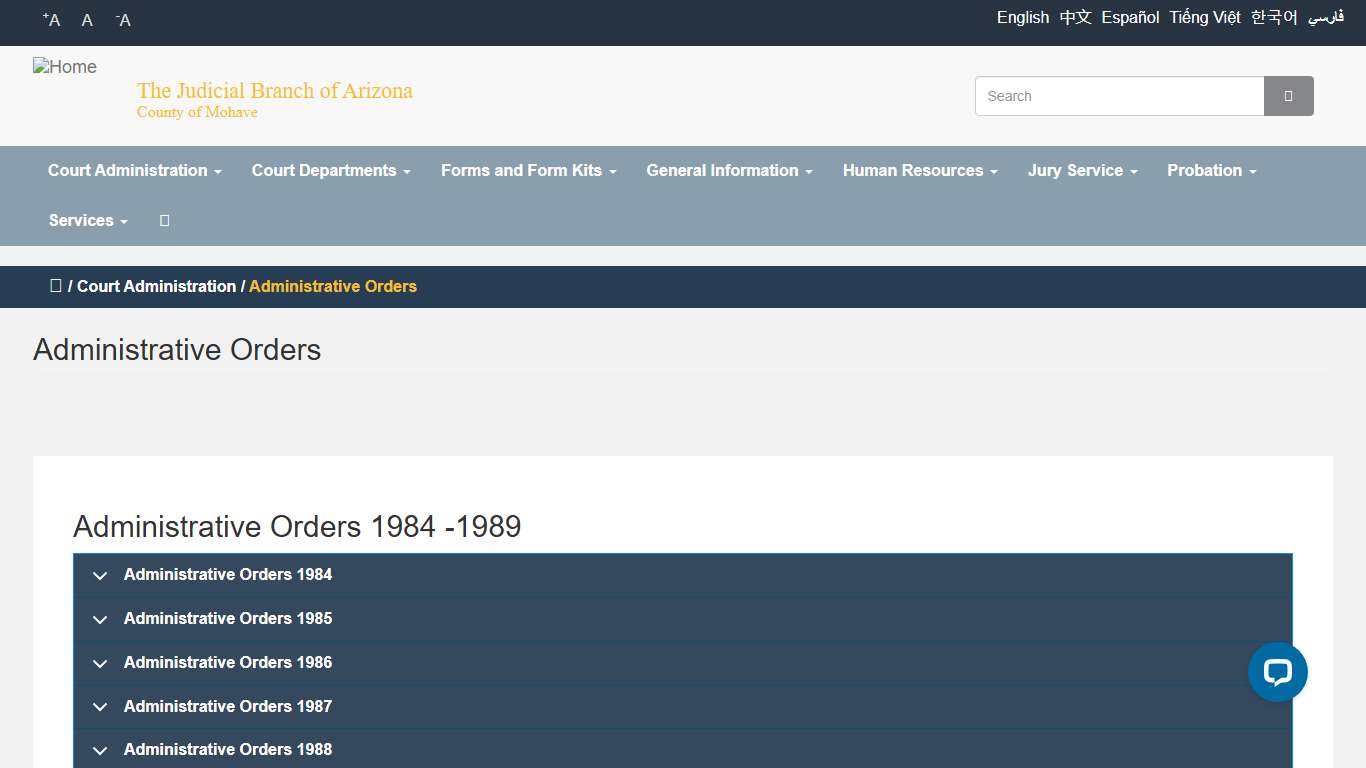Reset font size with middle A icon

87,20
